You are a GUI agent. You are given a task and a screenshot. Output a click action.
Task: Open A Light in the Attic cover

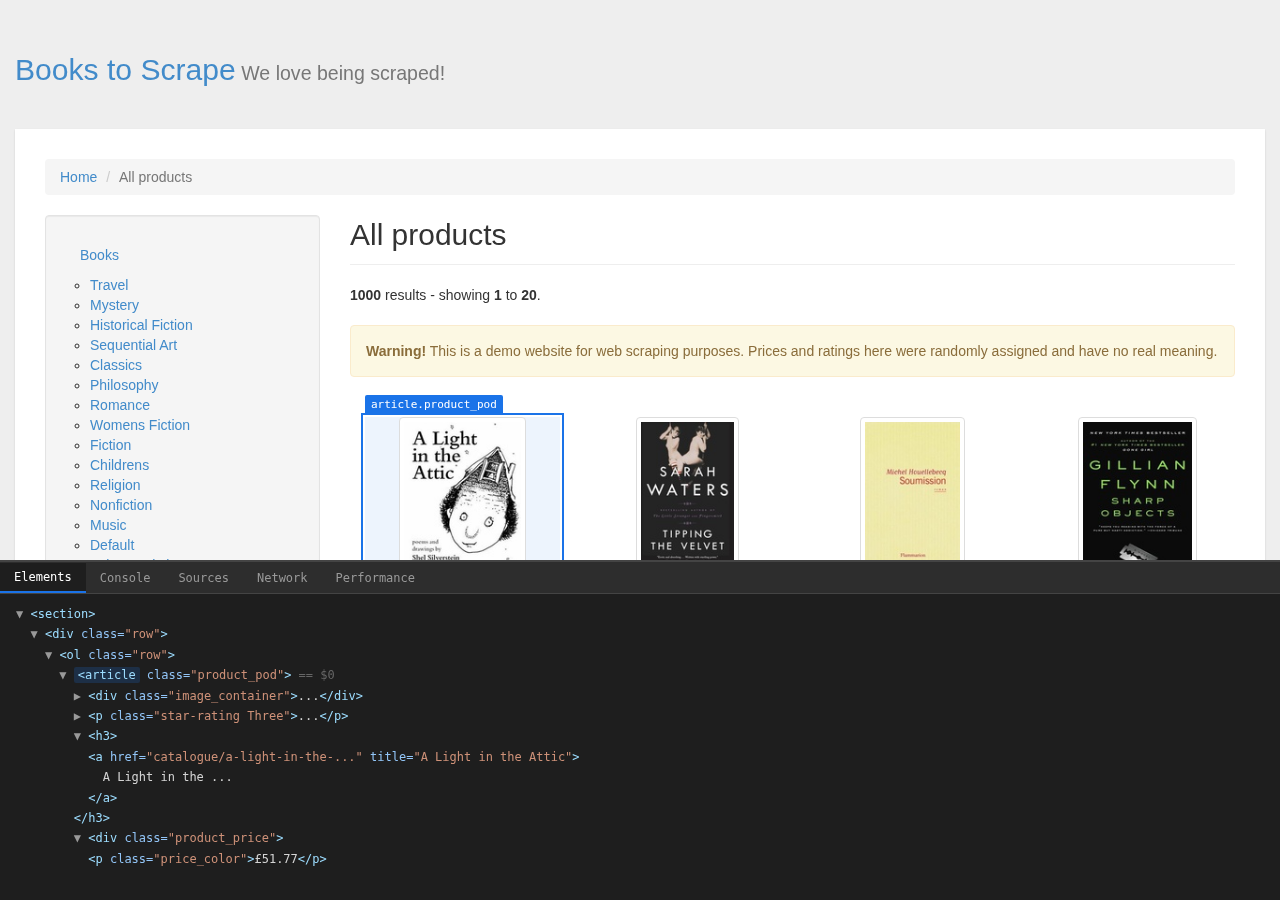tap(462, 489)
